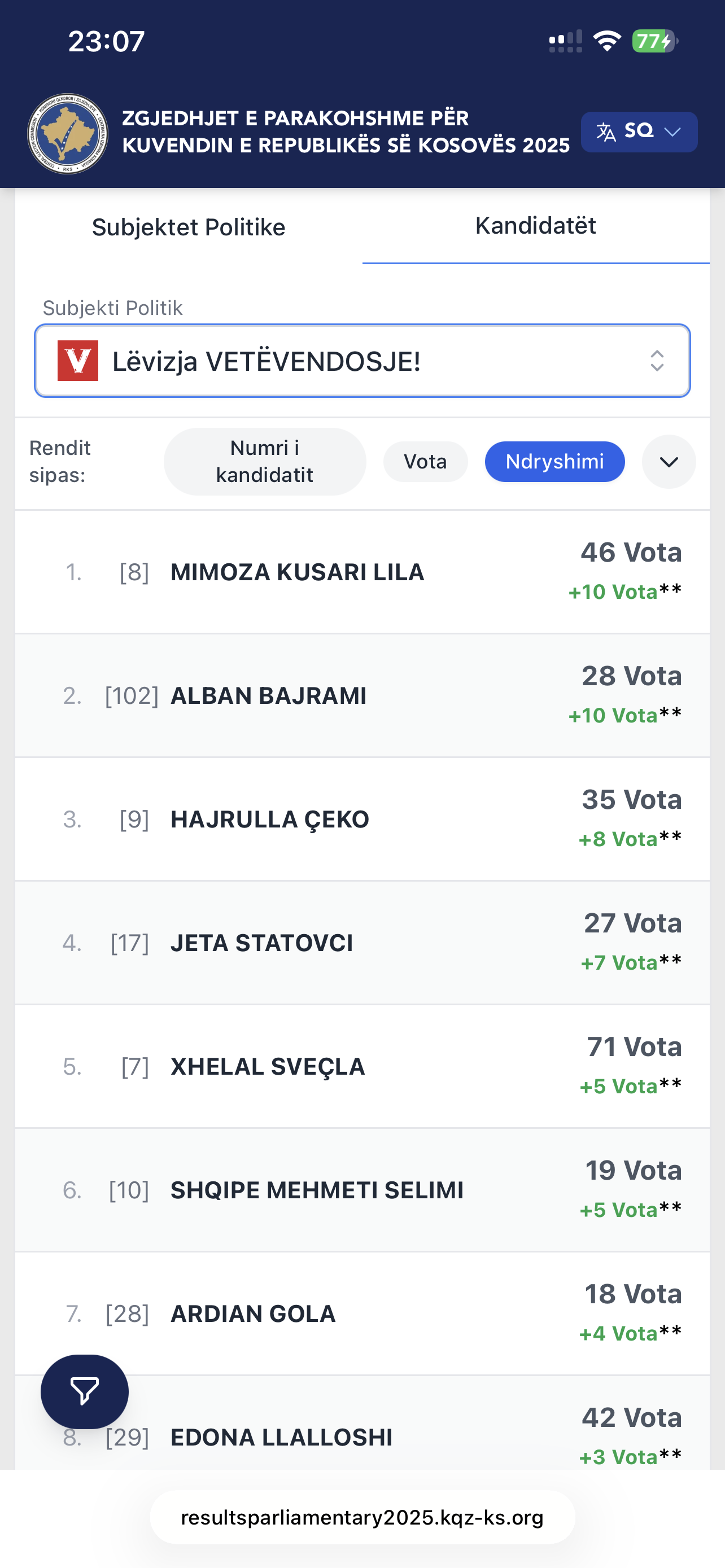Click the Vetëvendosje red V party logo

point(78,361)
